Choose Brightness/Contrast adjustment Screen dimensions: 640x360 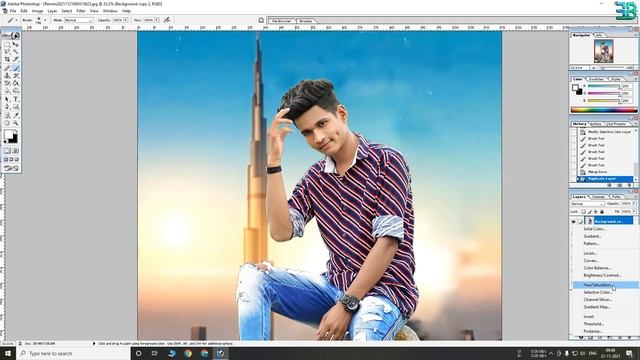(602, 276)
